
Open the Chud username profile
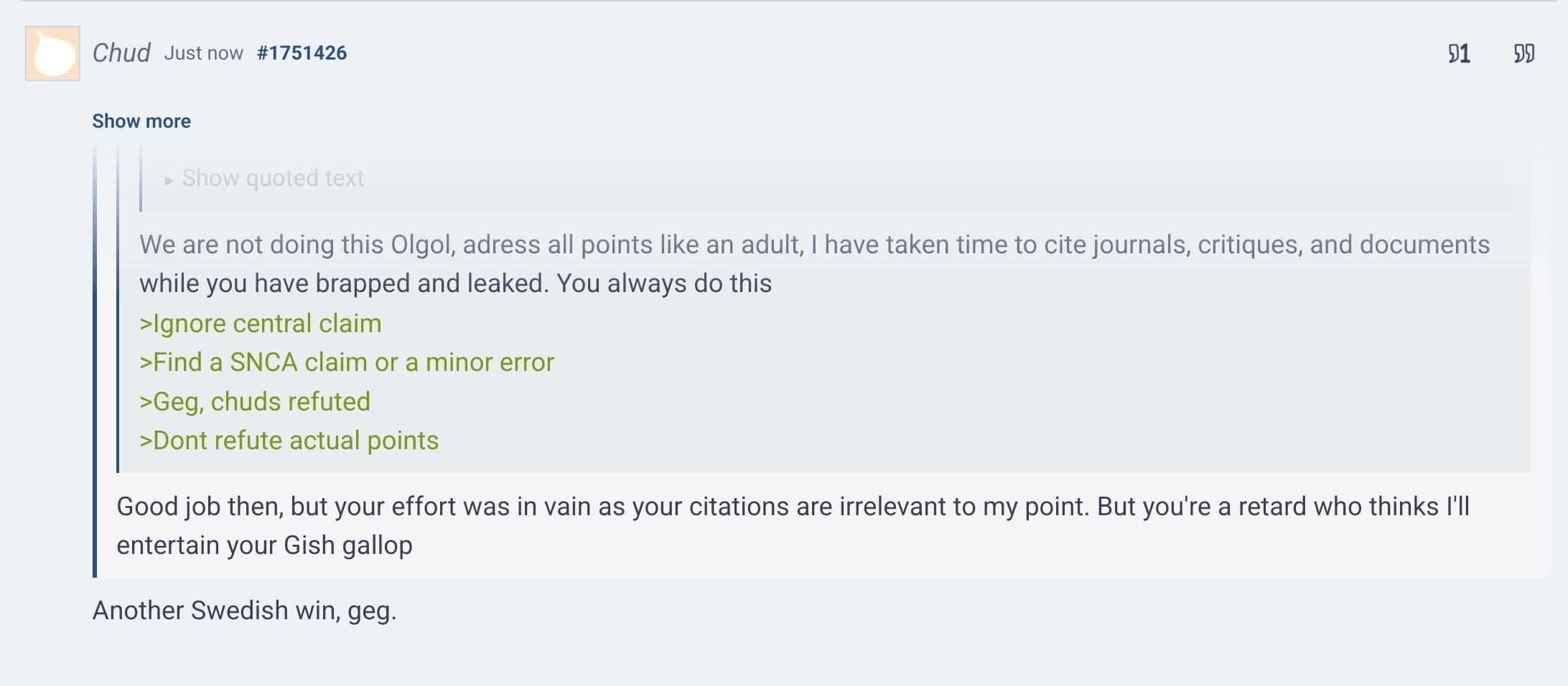[x=121, y=53]
